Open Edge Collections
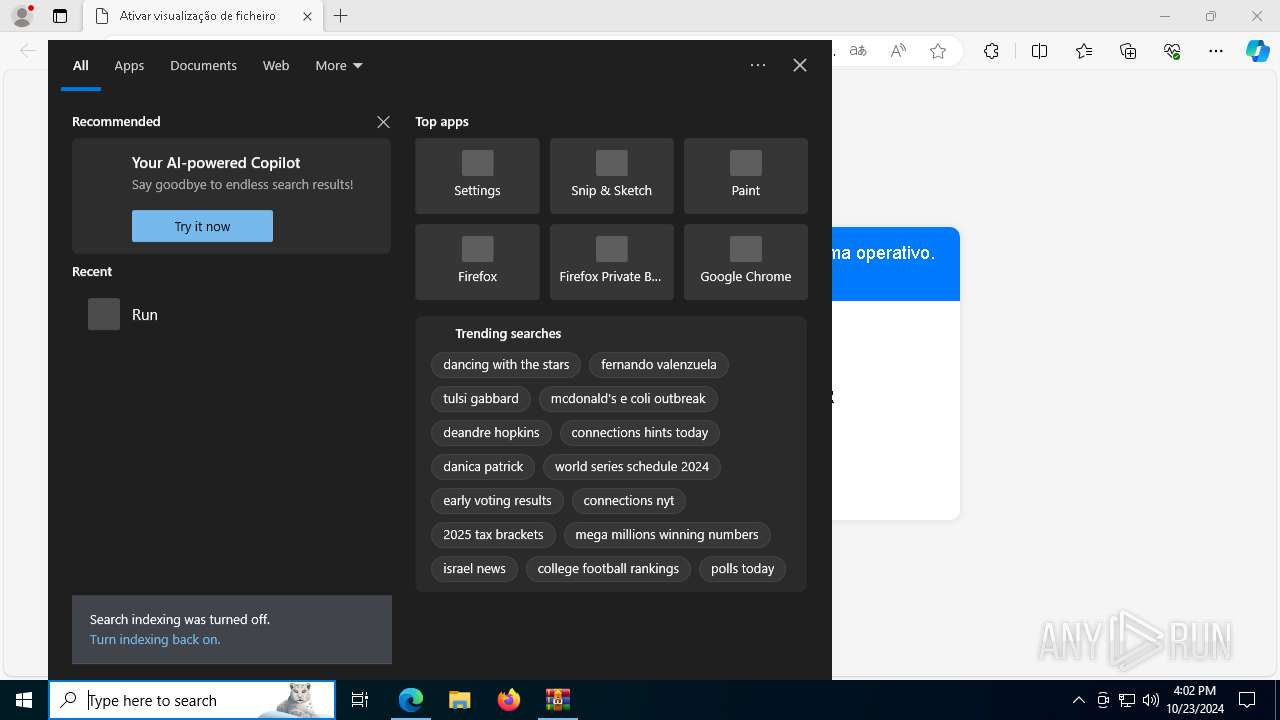The width and height of the screenshot is (1280, 720). point(1128,51)
